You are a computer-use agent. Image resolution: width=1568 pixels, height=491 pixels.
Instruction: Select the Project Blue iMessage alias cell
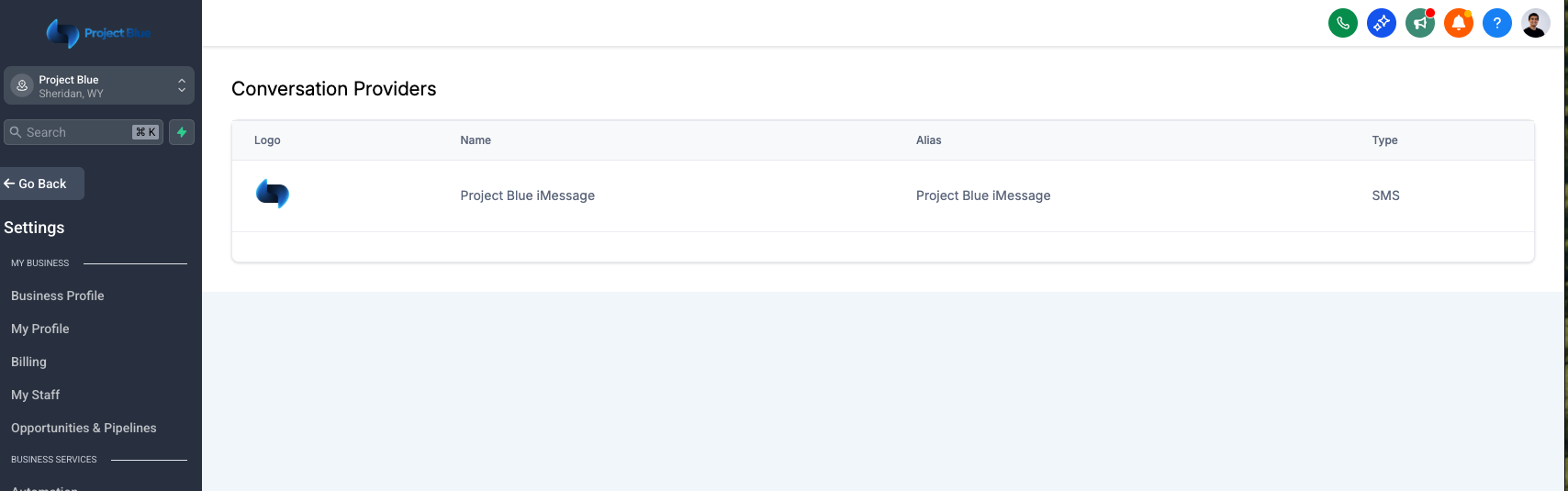983,195
